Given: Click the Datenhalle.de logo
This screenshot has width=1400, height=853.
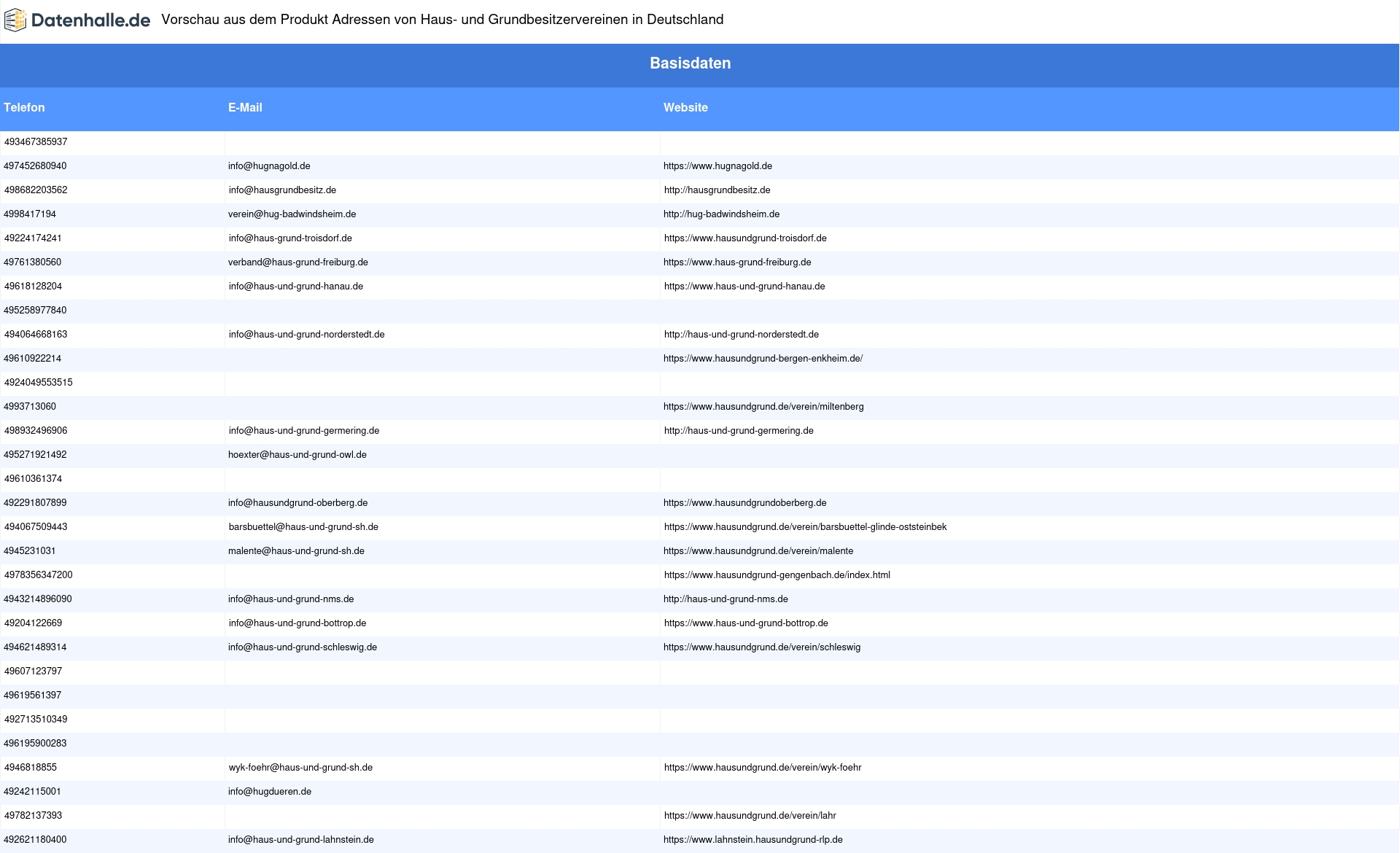Looking at the screenshot, I should [x=77, y=20].
